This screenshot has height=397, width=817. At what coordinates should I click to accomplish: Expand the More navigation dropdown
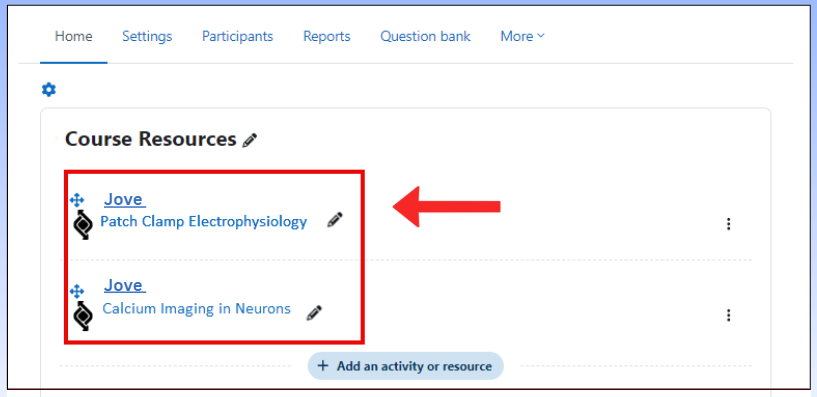(x=522, y=36)
